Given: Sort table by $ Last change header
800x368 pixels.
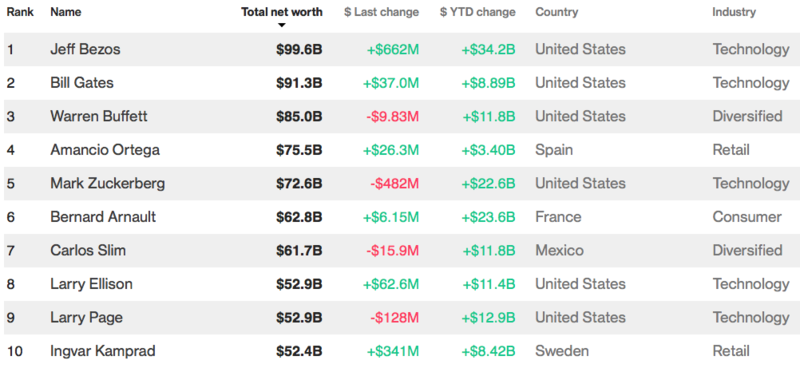Looking at the screenshot, I should [382, 12].
